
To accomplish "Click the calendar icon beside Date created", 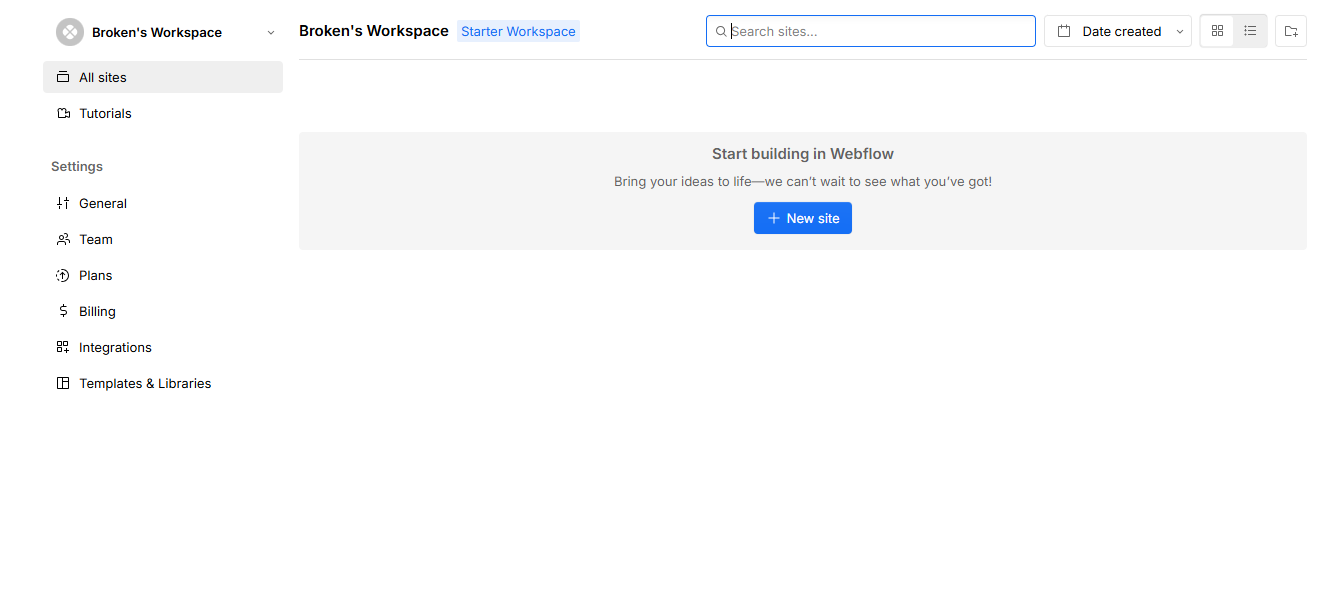I will click(x=1064, y=31).
